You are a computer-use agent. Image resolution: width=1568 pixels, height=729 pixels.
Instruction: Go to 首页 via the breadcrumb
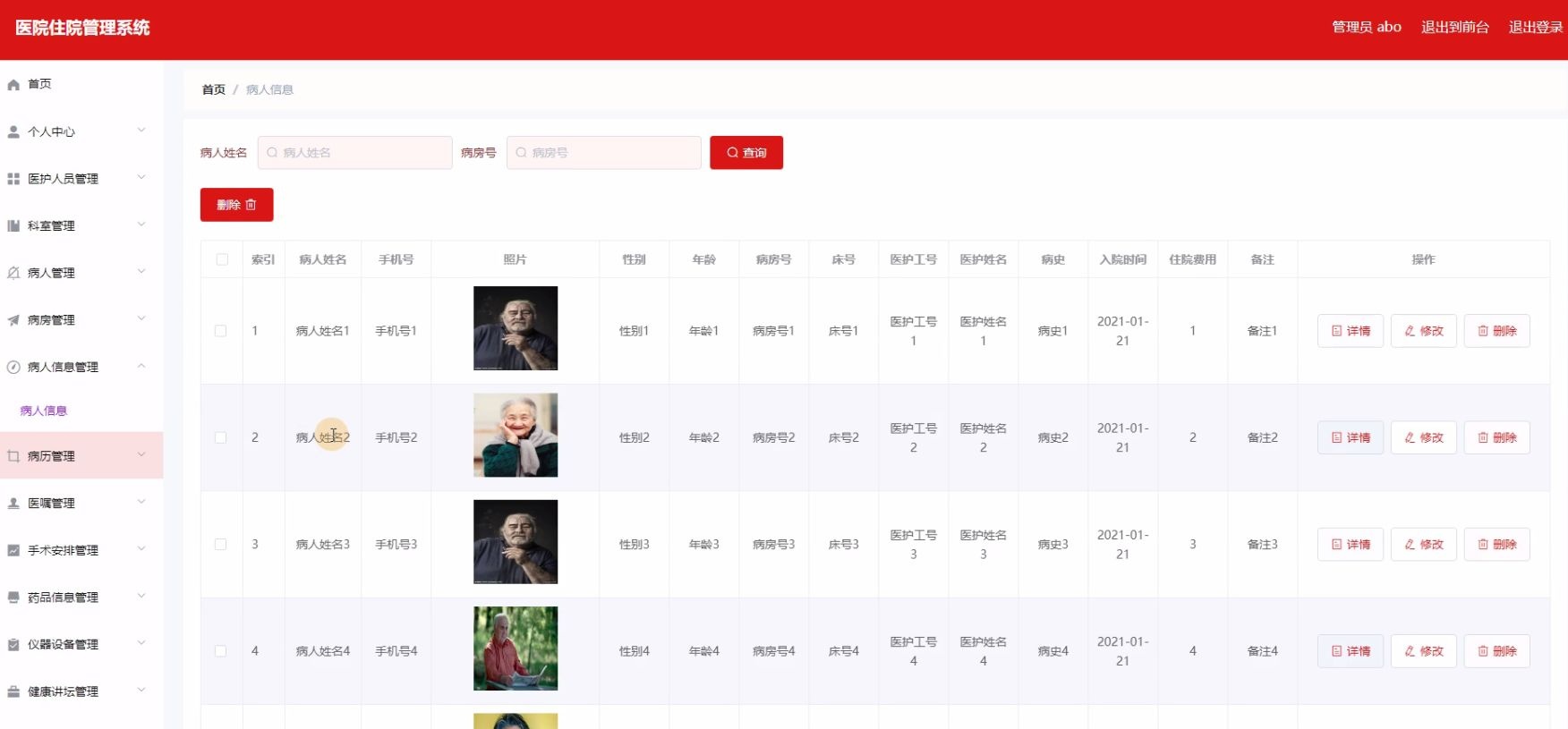(214, 89)
